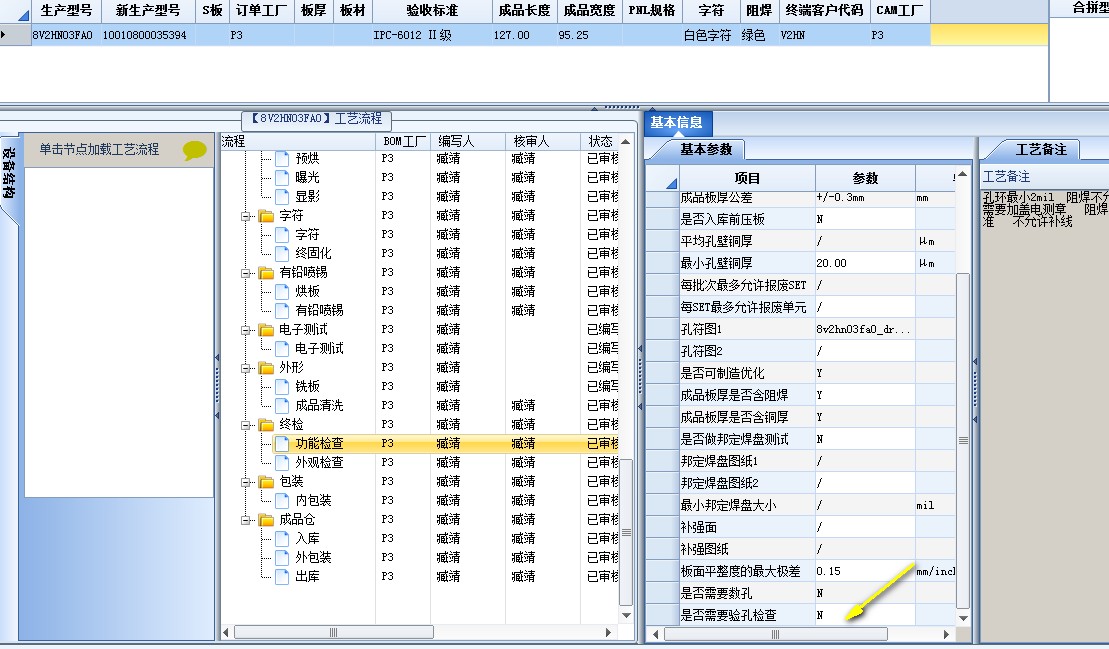Click the folder icon for 电子测试 group
The image size is (1109, 649).
click(266, 329)
